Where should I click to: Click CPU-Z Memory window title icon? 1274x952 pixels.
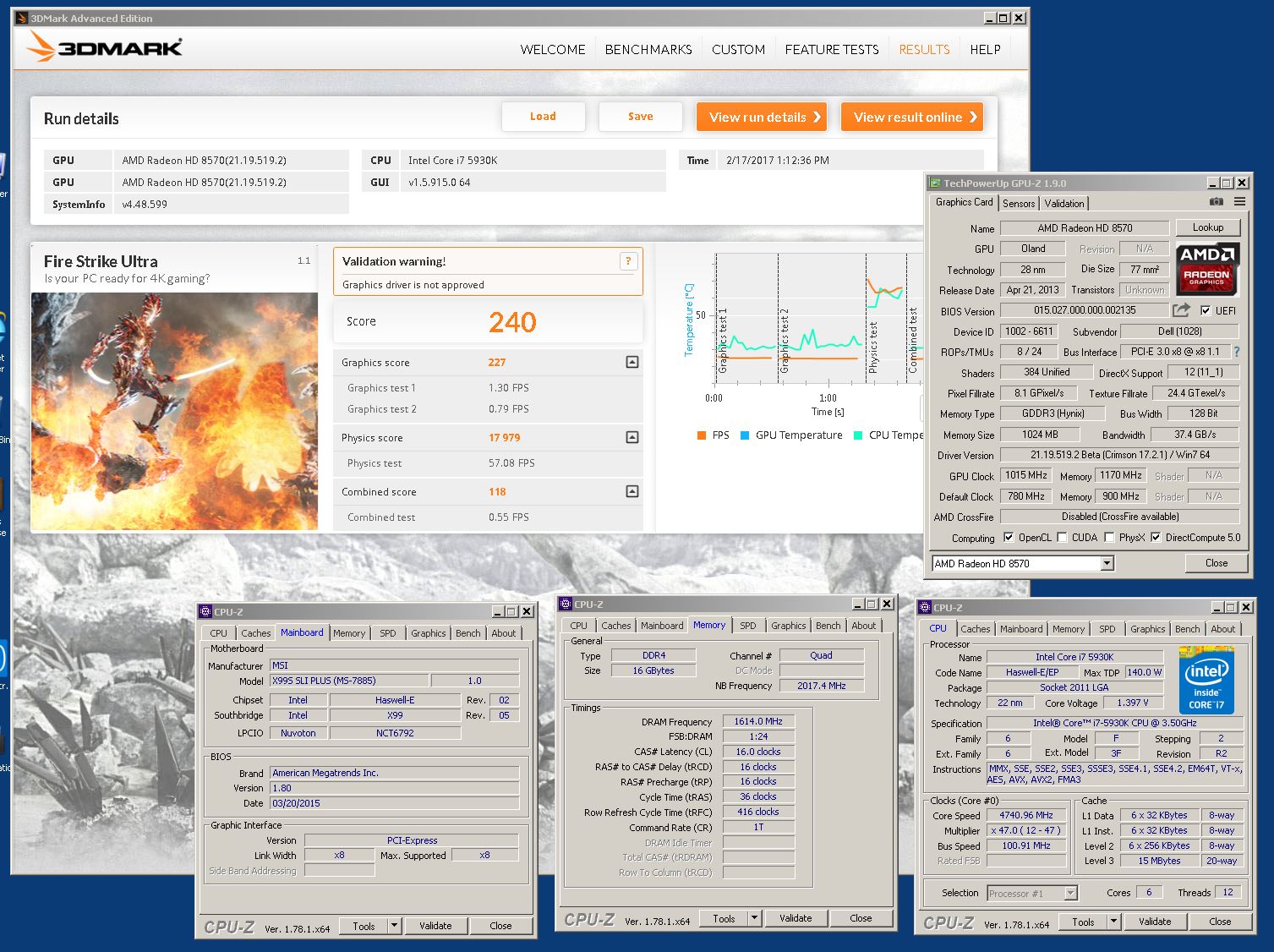click(x=566, y=604)
